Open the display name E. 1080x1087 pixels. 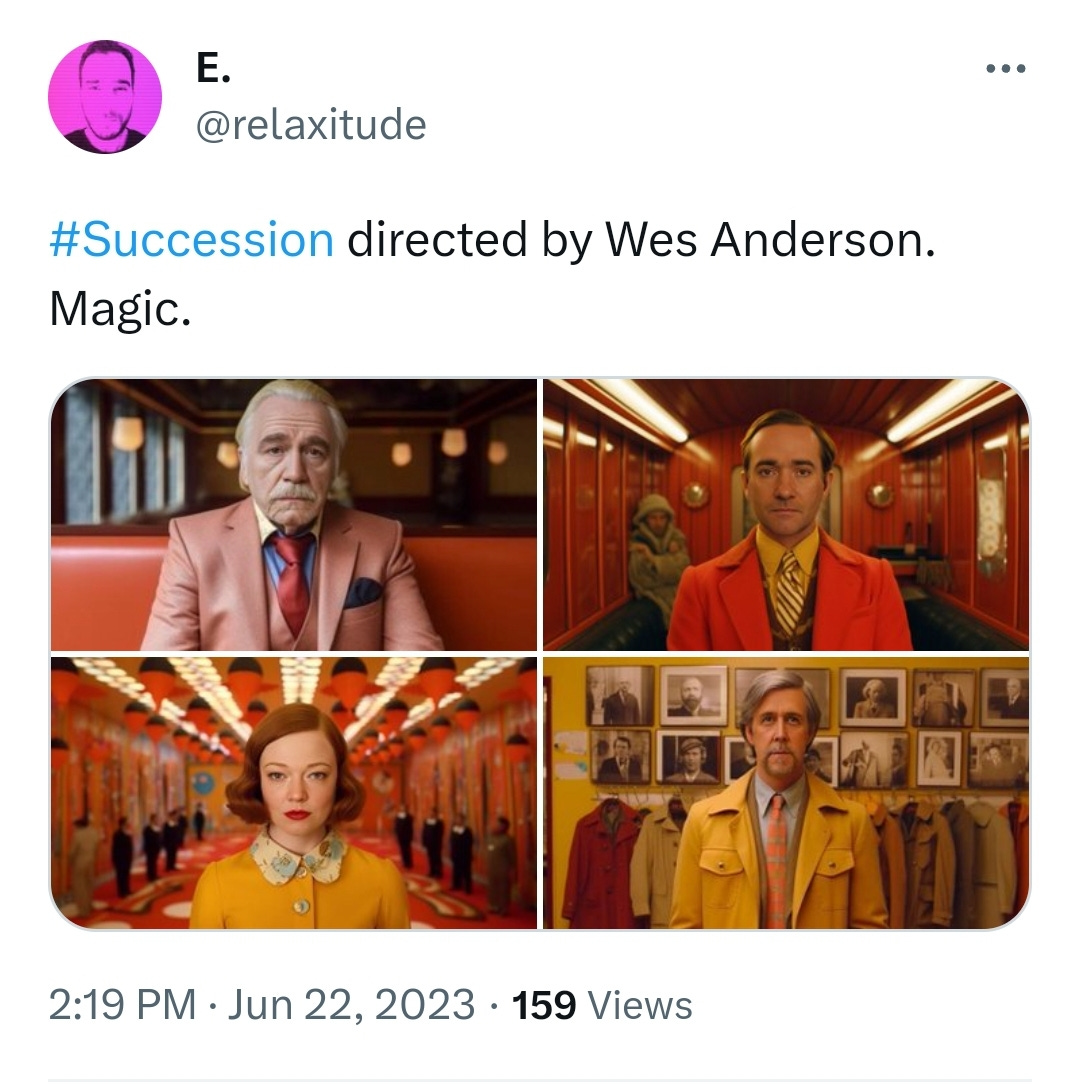[213, 69]
